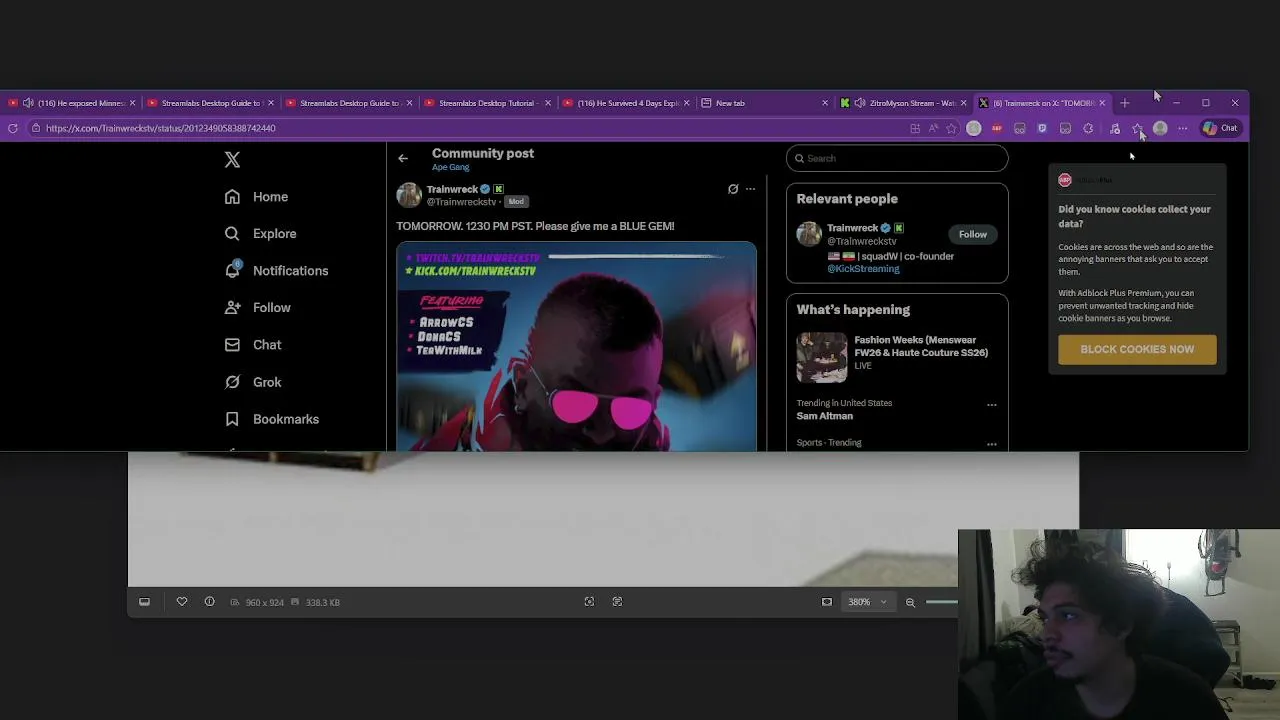Open Trainwreck avatar in Relevant people
1280x720 pixels.
coord(809,234)
